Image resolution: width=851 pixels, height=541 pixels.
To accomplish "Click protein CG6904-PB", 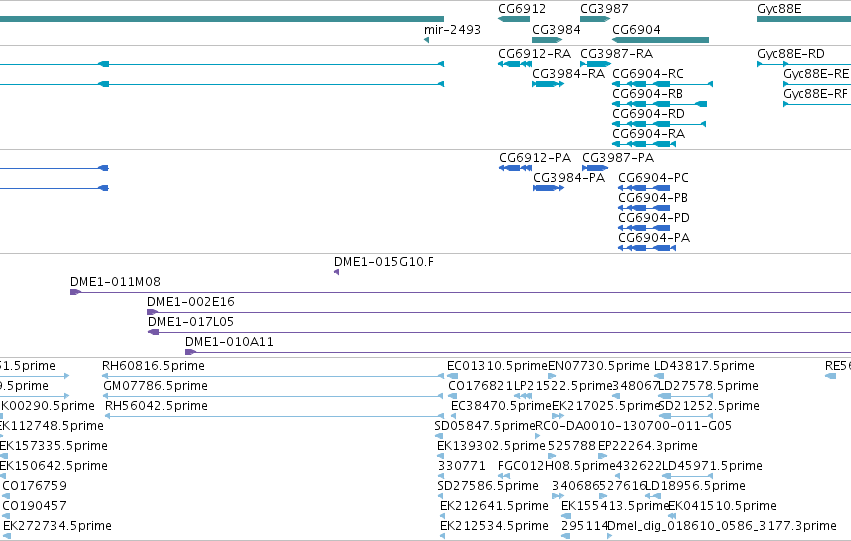I will pos(653,198).
